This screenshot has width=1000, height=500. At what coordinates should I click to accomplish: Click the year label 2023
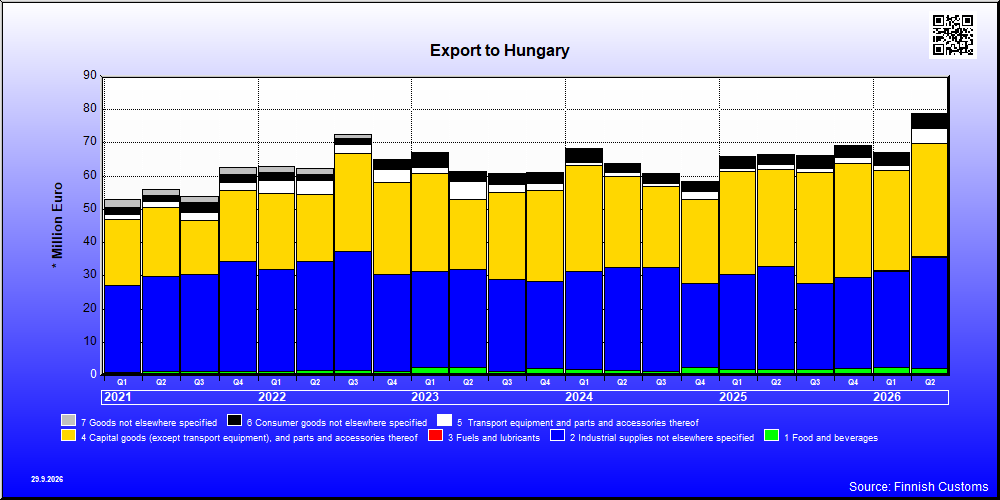coord(425,397)
